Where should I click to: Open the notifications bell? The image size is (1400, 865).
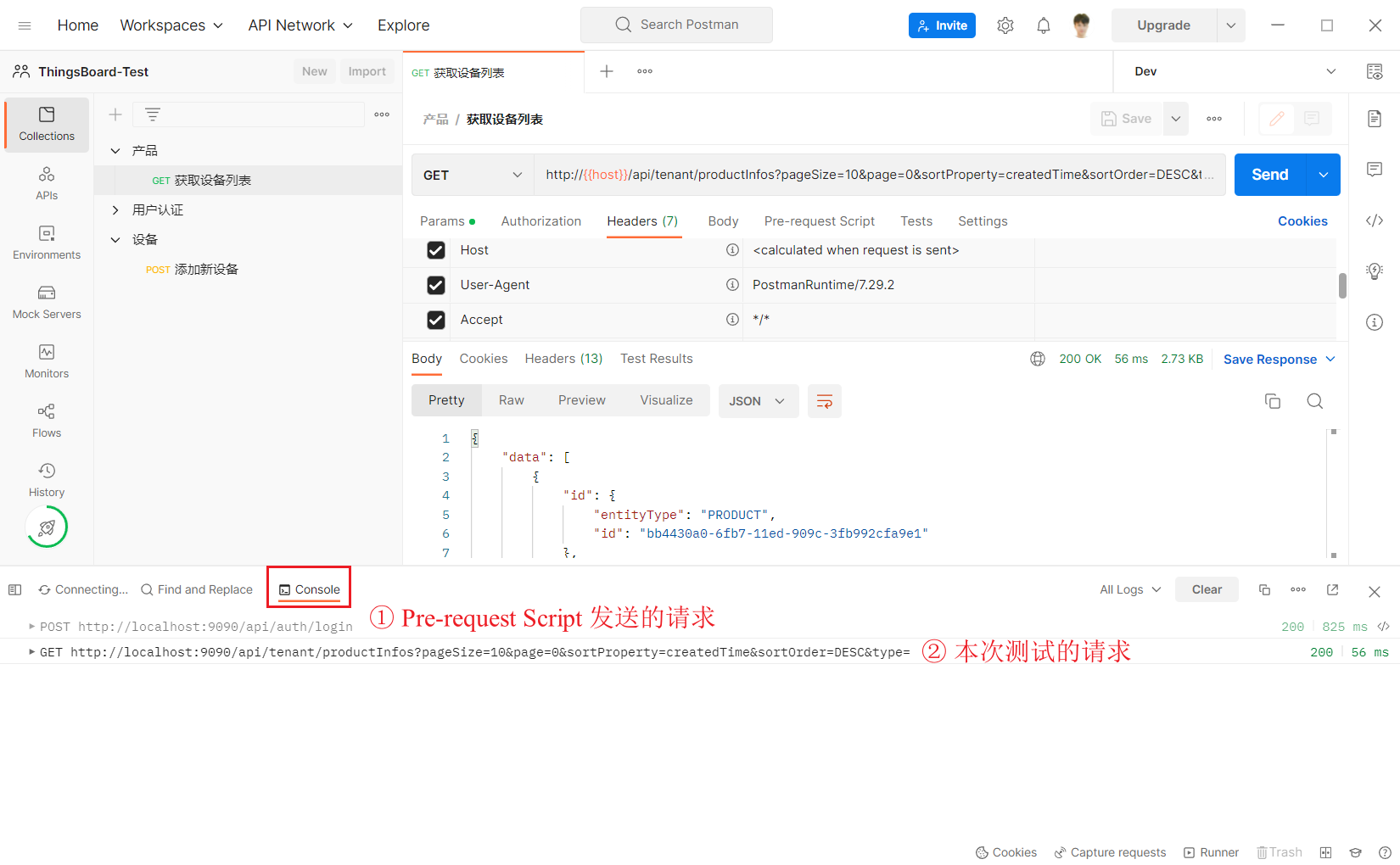pyautogui.click(x=1044, y=25)
